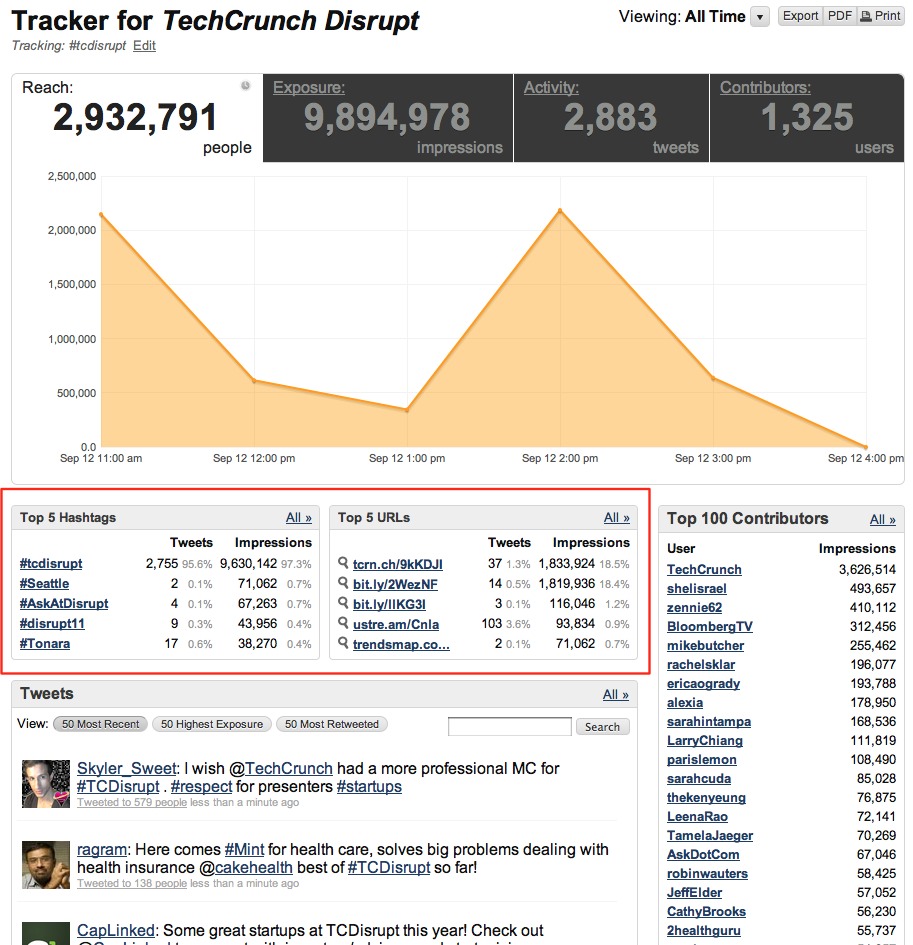Image resolution: width=913 pixels, height=945 pixels.
Task: View all tweets via Tweets All link
Action: [x=616, y=695]
